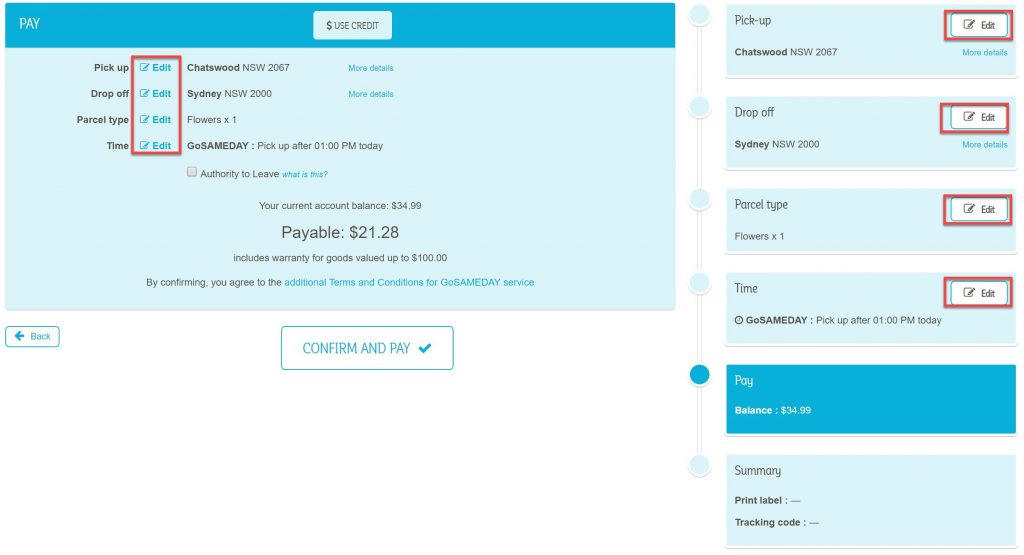The width and height of the screenshot is (1024, 555).
Task: Click the Use Credit button
Action: click(x=353, y=25)
